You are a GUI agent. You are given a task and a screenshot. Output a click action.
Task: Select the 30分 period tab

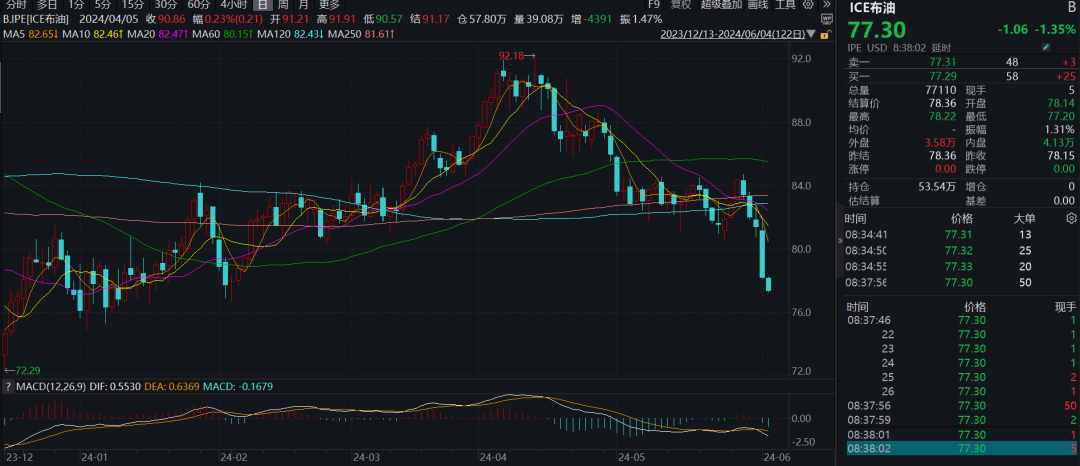coord(165,4)
